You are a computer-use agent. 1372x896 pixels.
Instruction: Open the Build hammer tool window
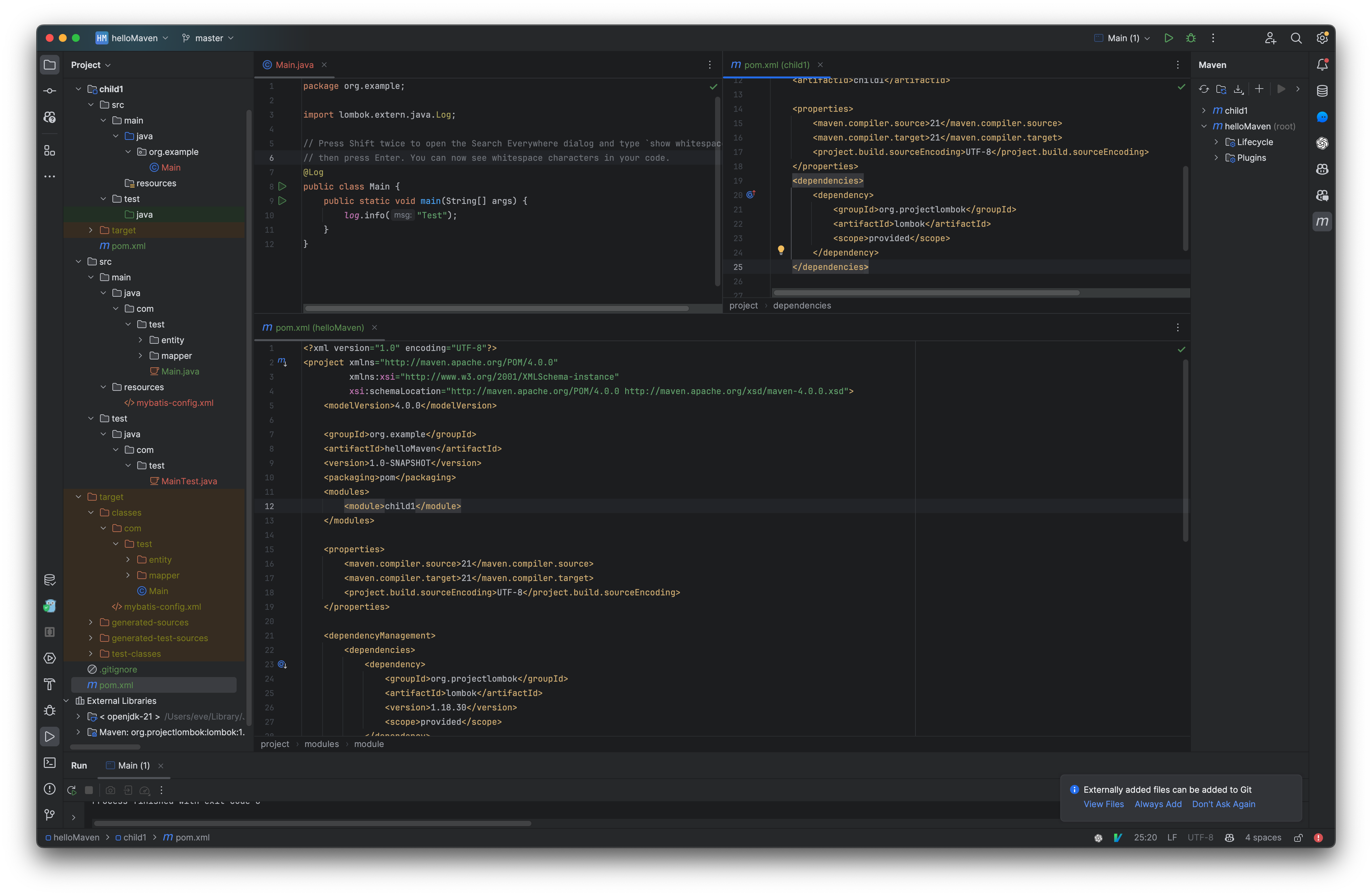pyautogui.click(x=50, y=684)
